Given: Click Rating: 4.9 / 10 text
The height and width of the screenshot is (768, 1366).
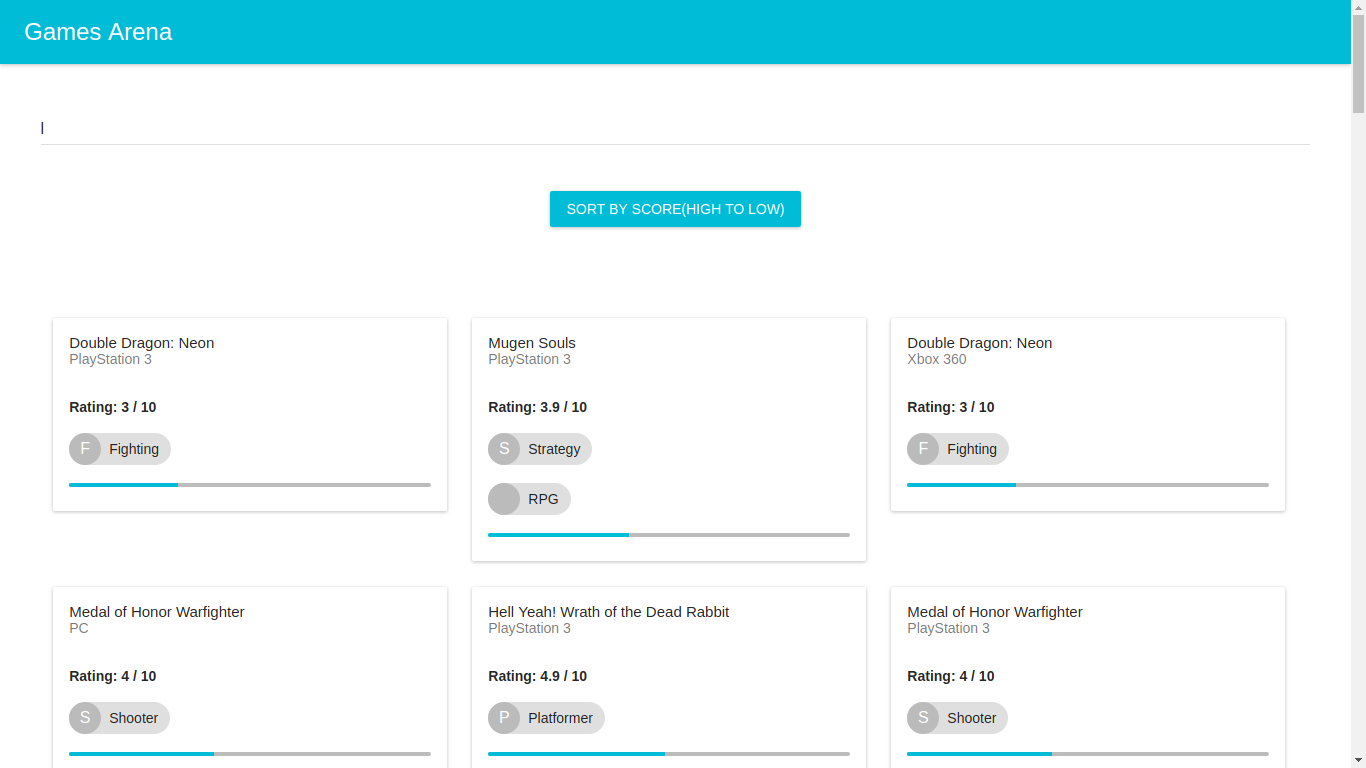Looking at the screenshot, I should pyautogui.click(x=538, y=676).
